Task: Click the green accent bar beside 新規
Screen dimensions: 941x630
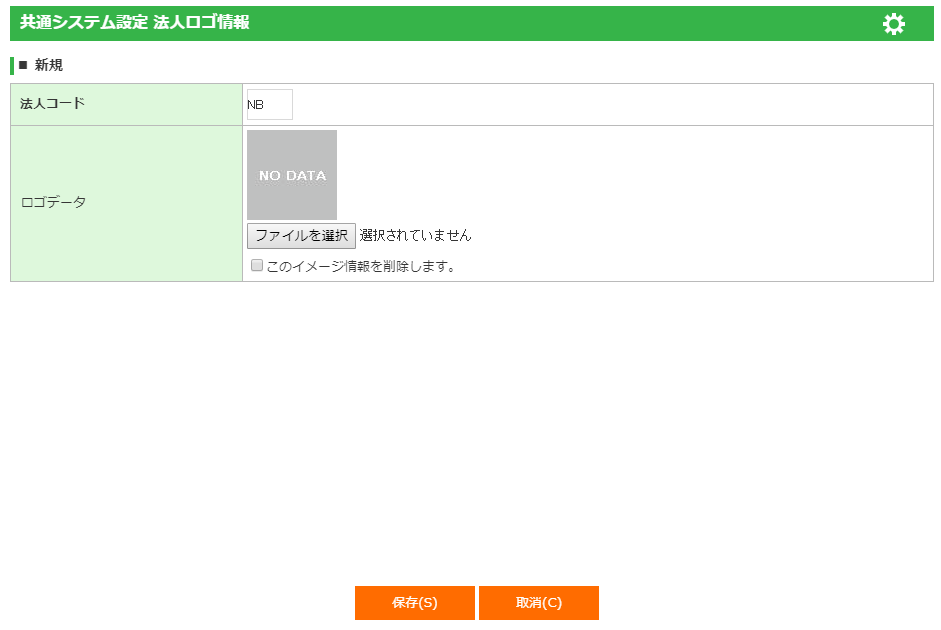Action: (12, 66)
